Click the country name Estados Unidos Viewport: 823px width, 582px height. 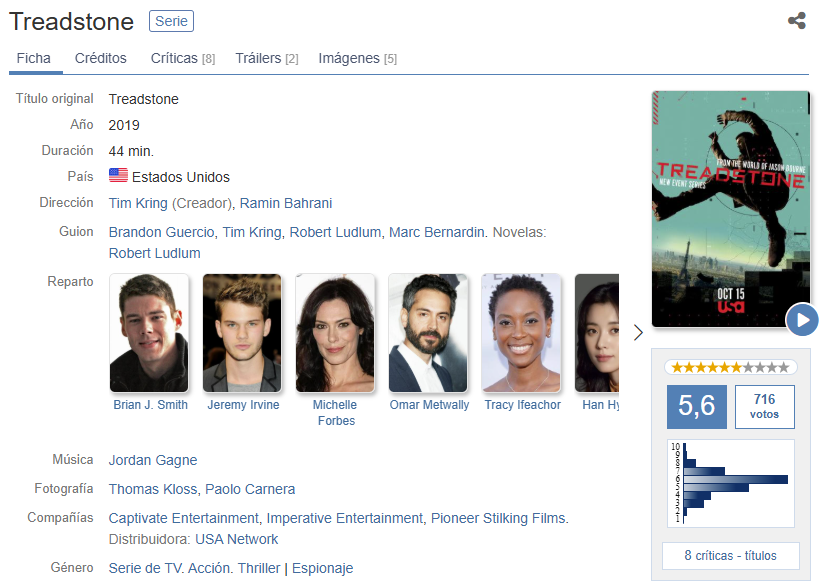point(181,177)
